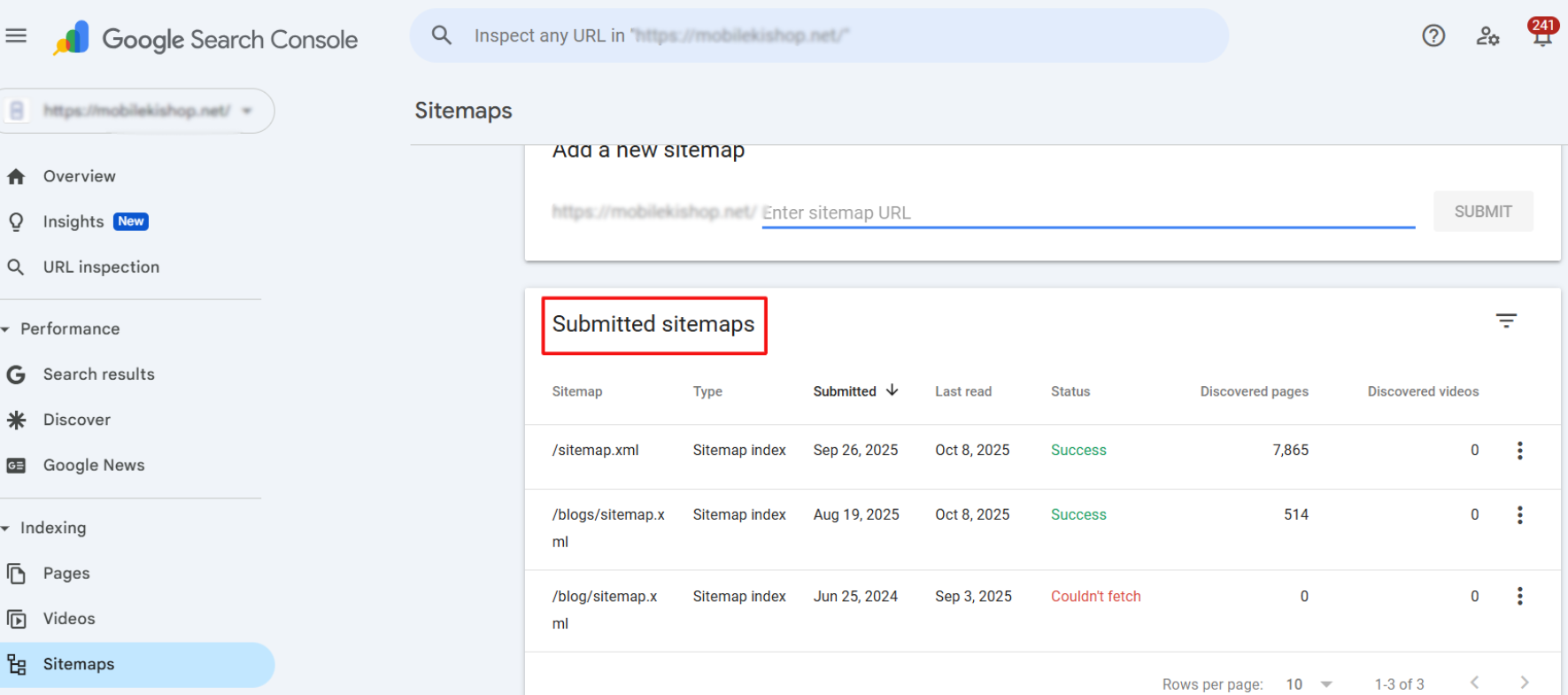1568x695 pixels.
Task: Click the Videos icon in sidebar
Action: (x=16, y=619)
